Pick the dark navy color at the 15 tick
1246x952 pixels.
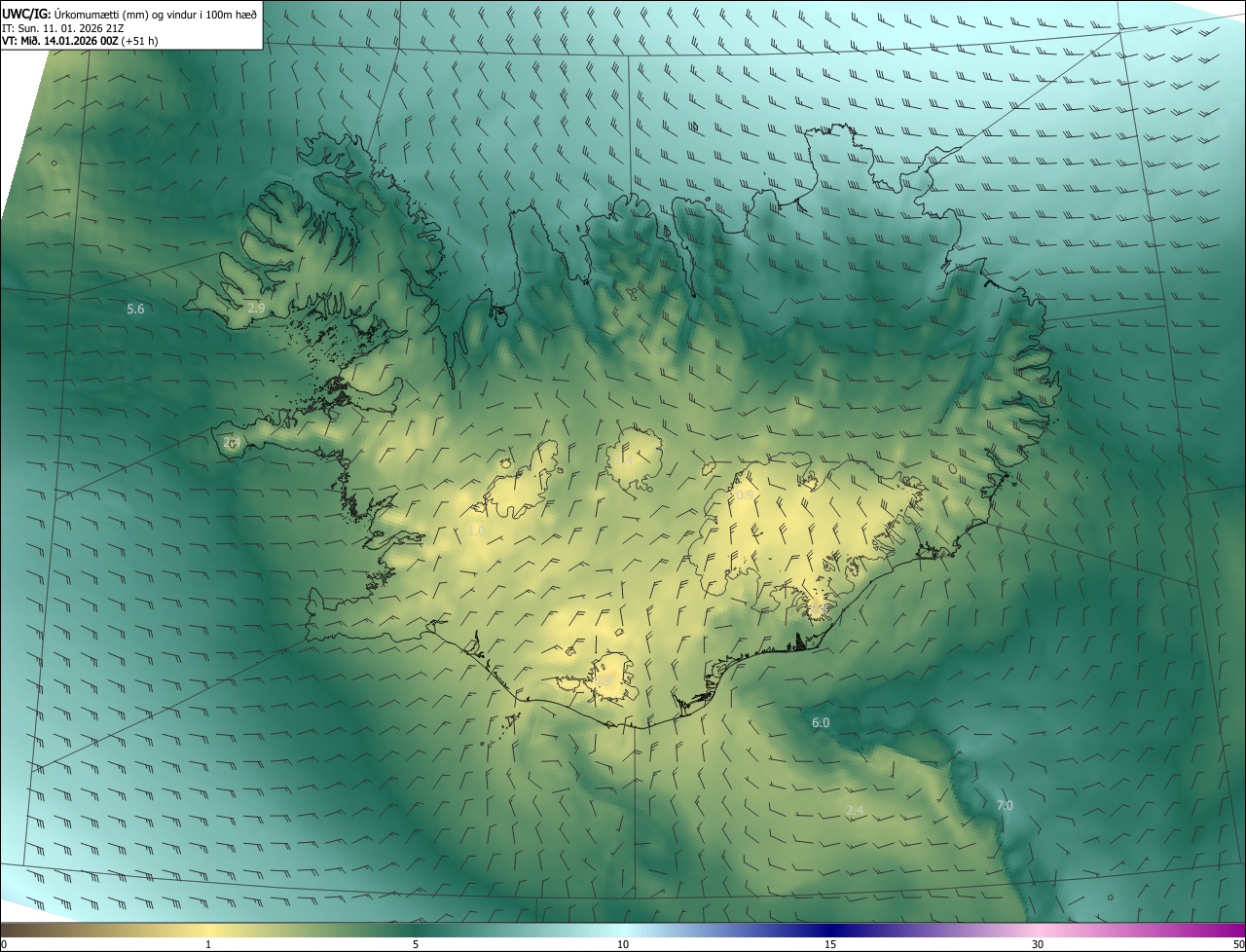830,932
